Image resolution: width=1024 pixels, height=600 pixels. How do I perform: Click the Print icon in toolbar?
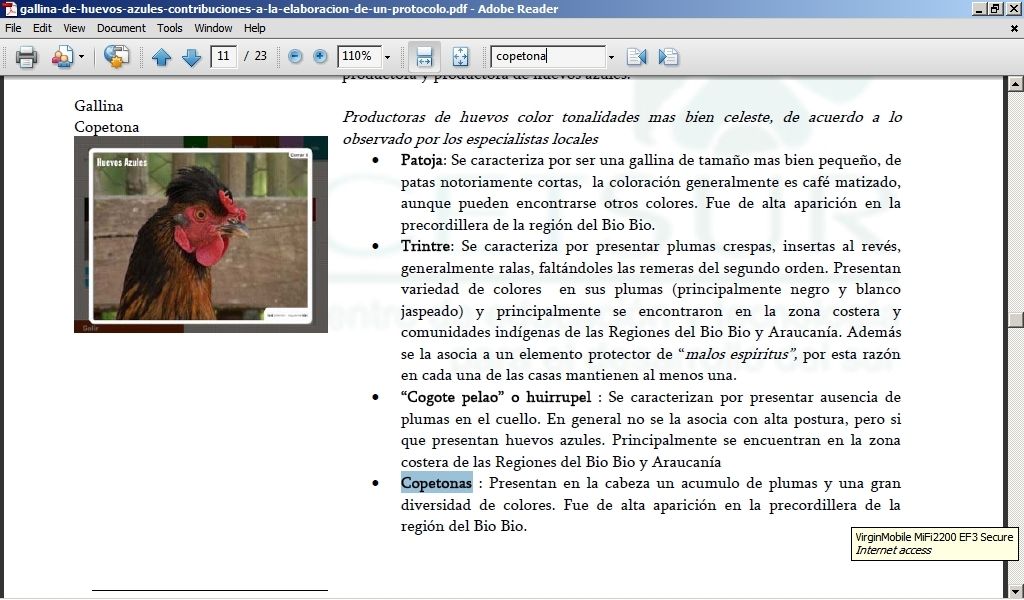[x=27, y=57]
